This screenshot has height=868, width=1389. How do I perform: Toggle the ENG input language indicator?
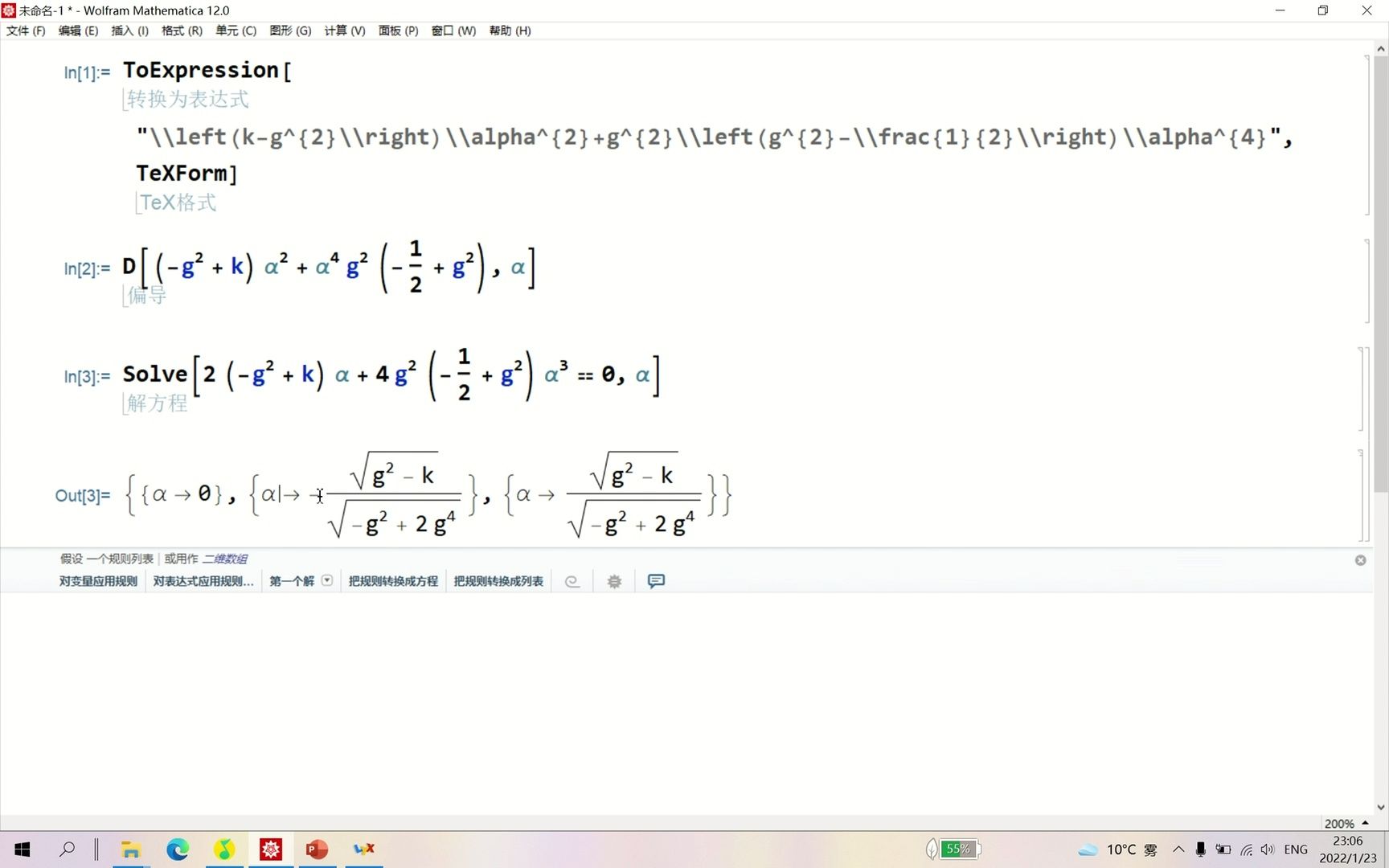1296,849
